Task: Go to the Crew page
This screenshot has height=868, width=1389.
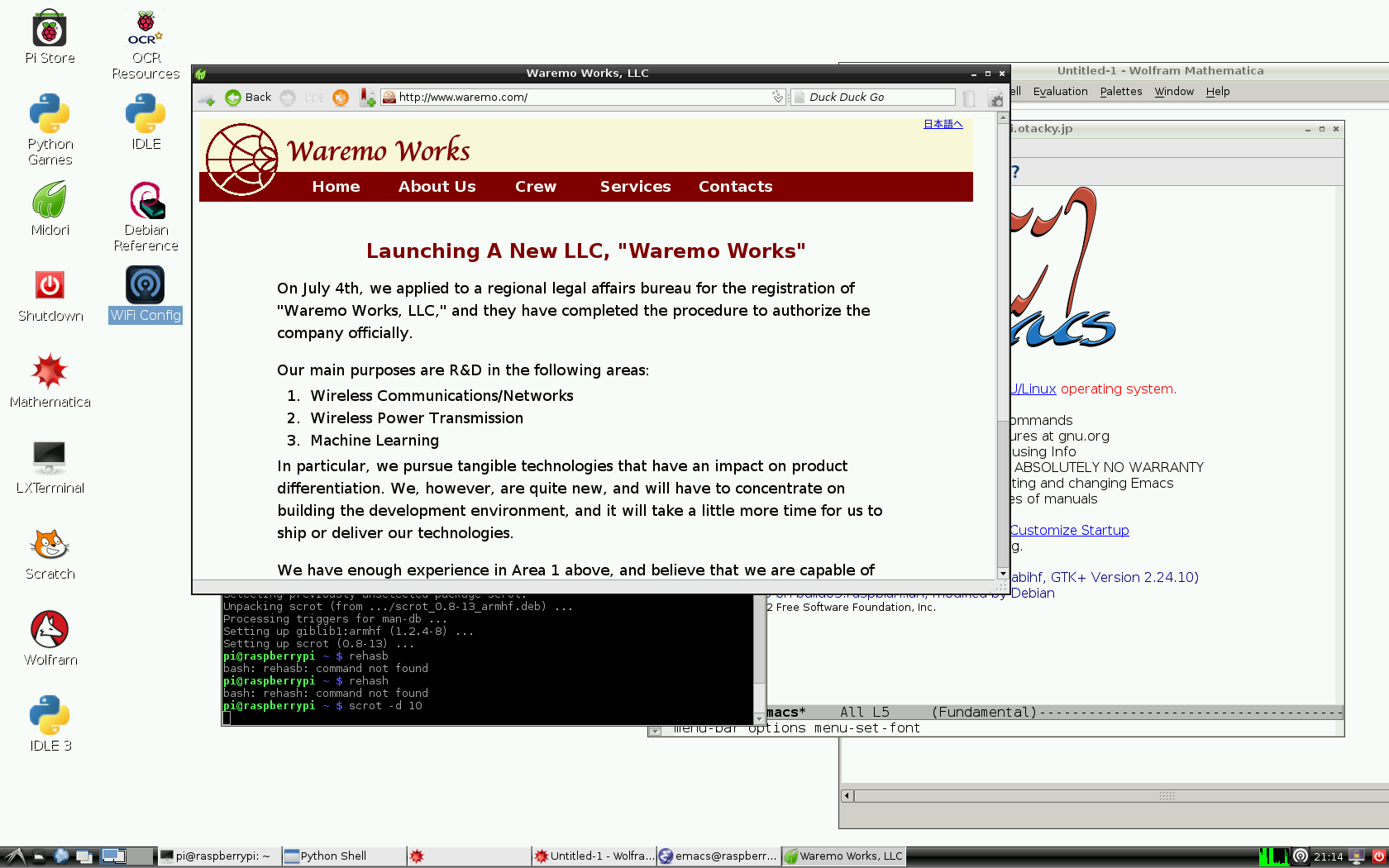Action: [536, 187]
